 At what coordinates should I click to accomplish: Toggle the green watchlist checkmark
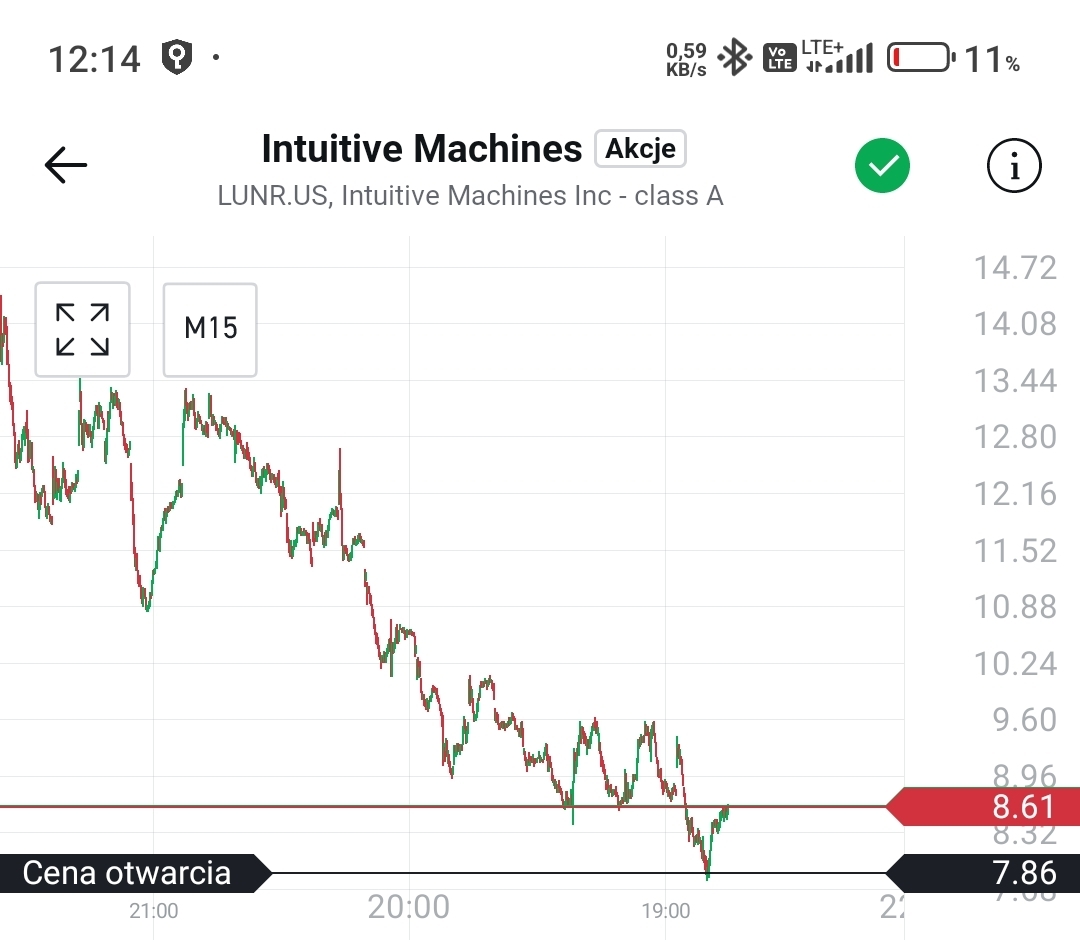point(882,166)
